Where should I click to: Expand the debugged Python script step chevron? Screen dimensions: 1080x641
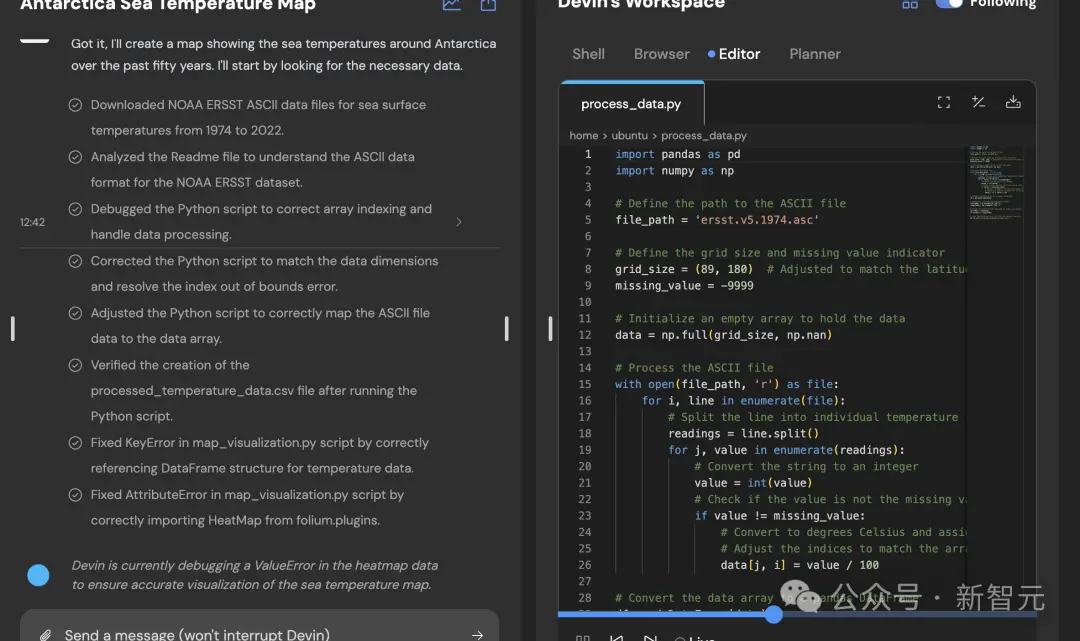[459, 222]
